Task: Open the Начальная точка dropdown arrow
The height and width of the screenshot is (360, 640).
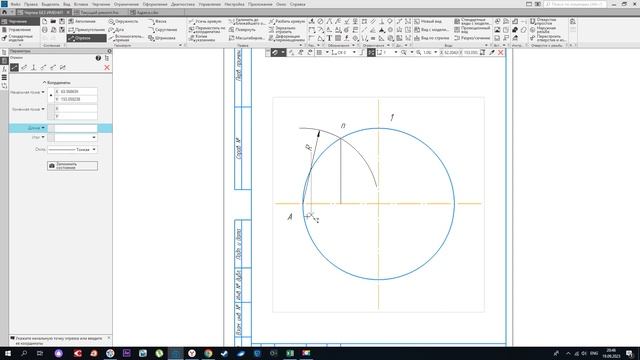Action: coord(43,92)
